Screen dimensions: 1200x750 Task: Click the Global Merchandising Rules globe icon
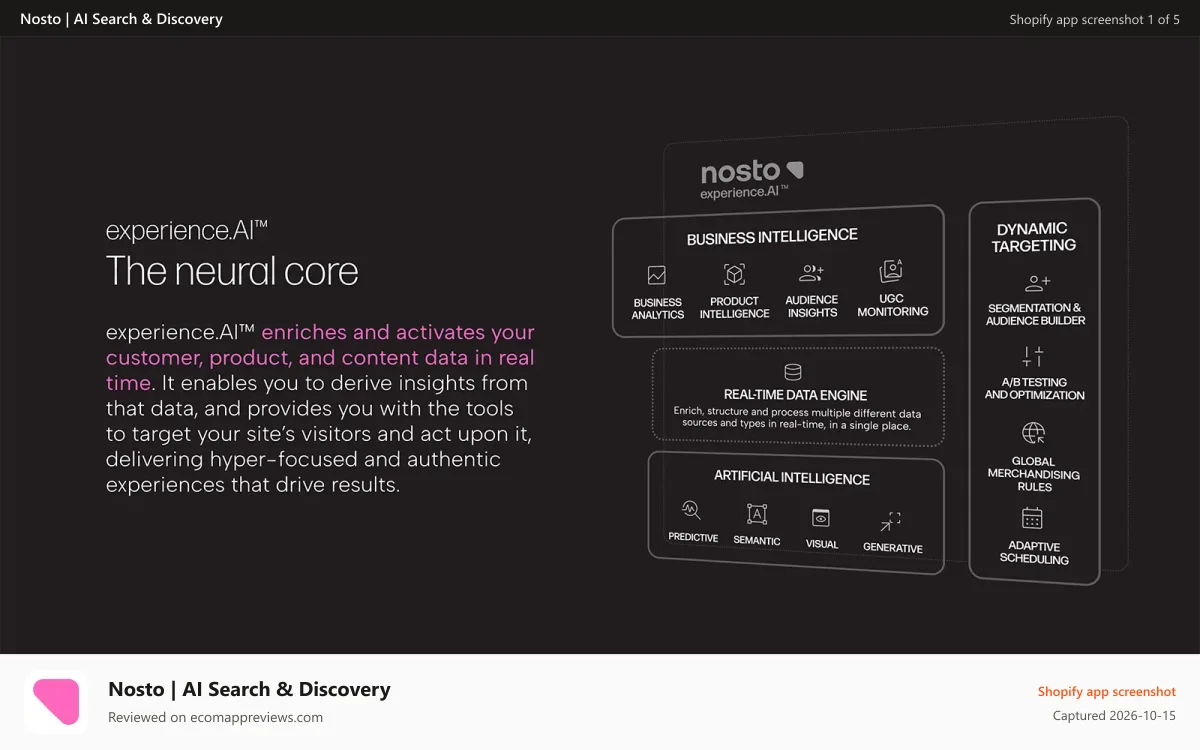pos(1033,433)
